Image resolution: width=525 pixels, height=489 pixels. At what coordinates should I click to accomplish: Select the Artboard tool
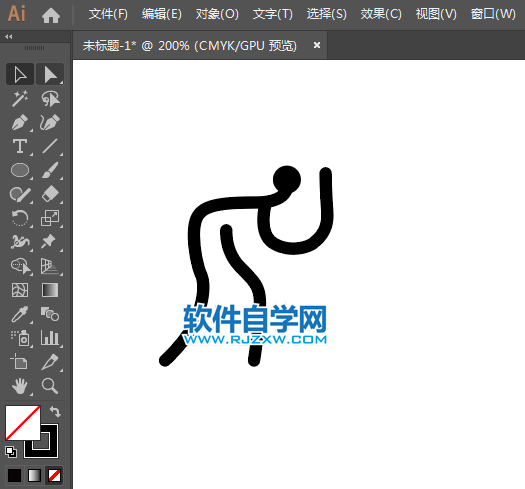(x=19, y=362)
